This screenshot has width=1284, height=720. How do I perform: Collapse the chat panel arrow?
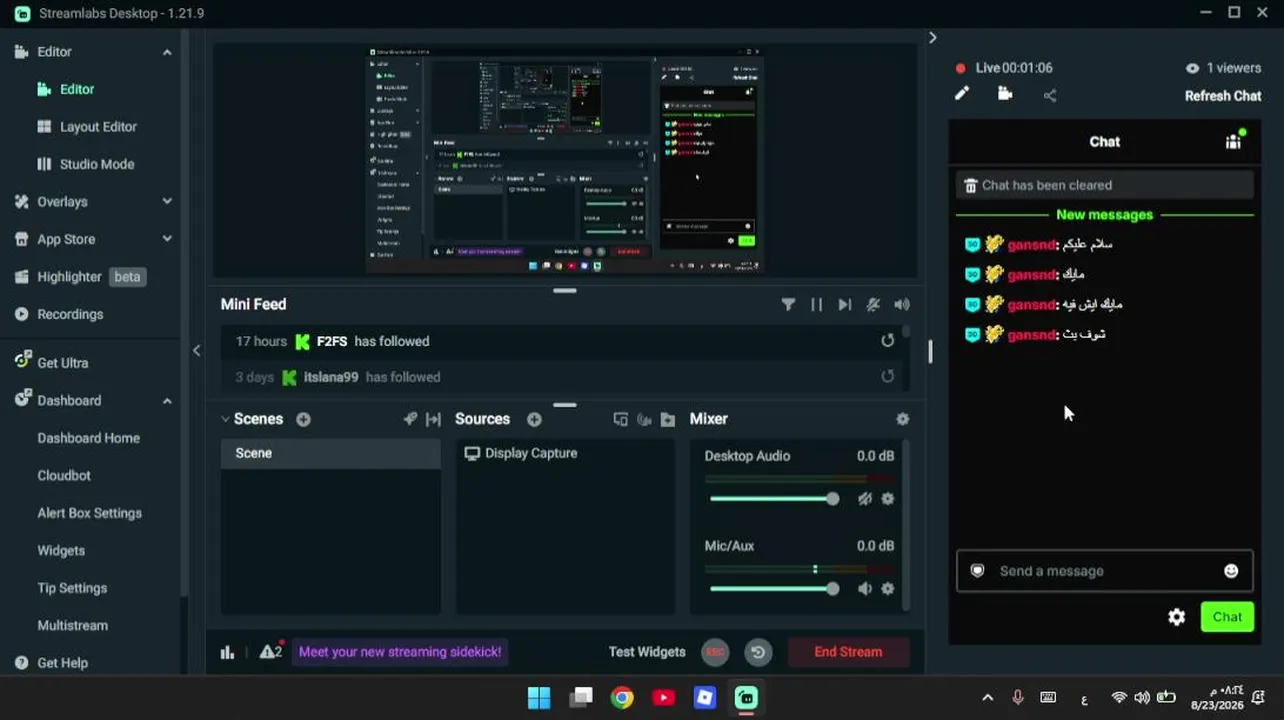(x=932, y=38)
